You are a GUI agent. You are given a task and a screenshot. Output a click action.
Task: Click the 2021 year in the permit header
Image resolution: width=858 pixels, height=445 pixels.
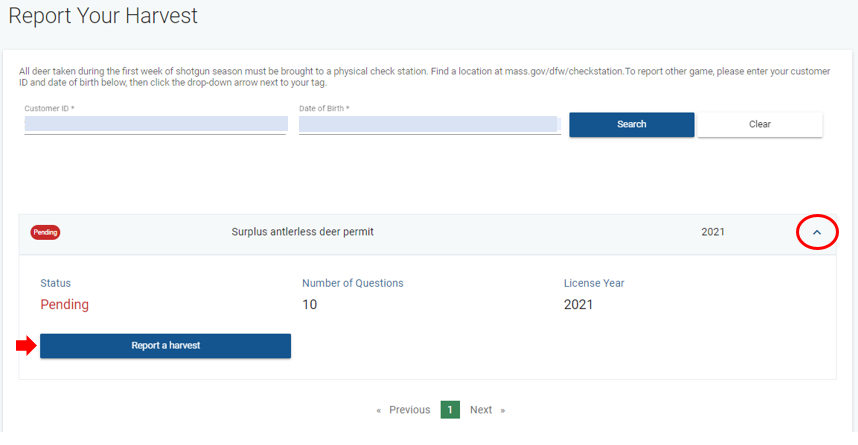tap(713, 232)
